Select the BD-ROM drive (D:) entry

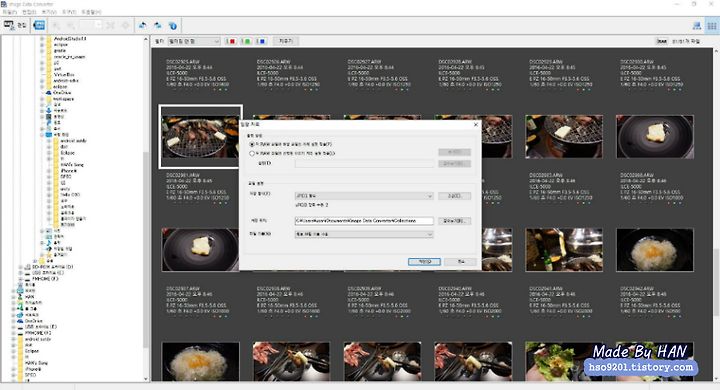52,267
